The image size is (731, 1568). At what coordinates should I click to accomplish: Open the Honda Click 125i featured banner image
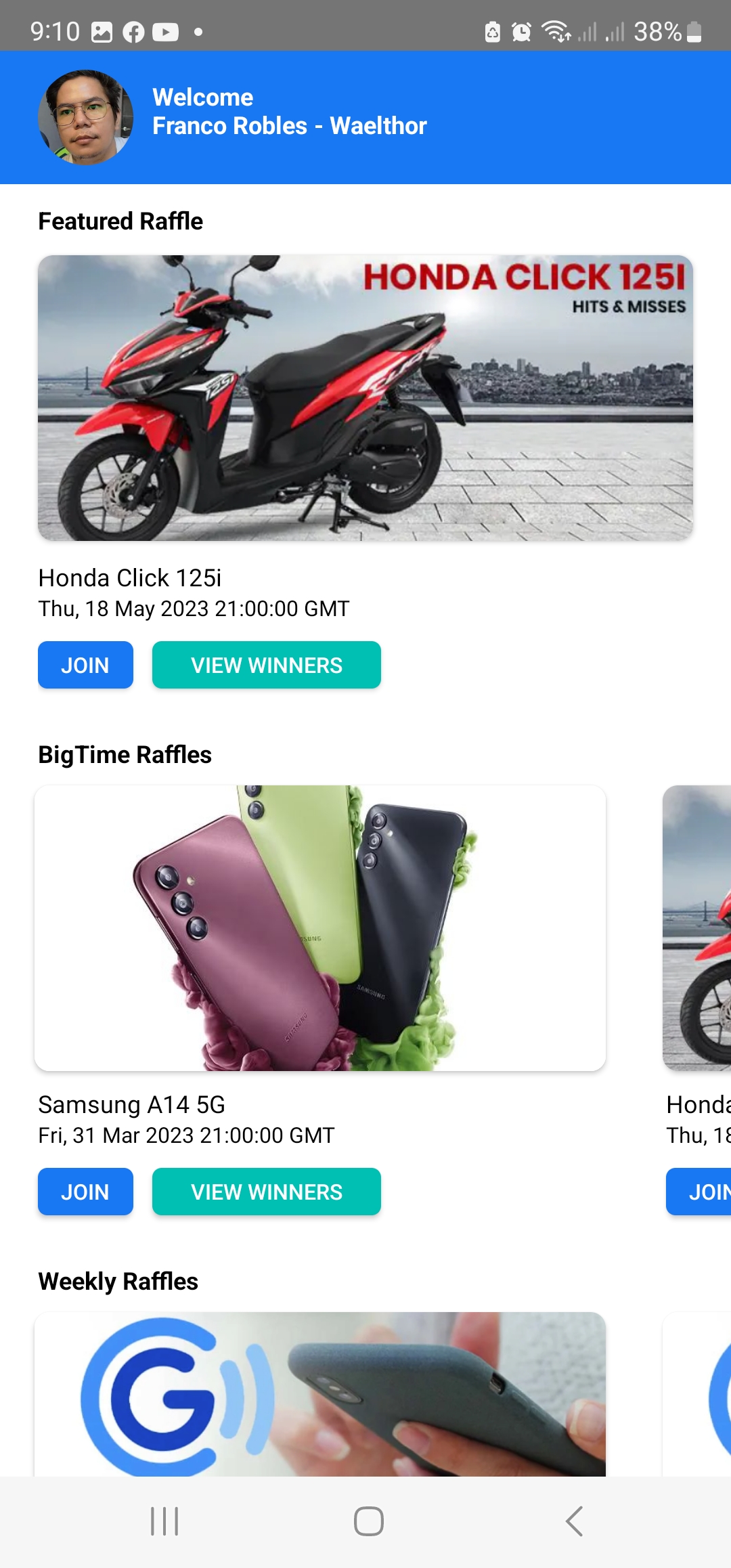(x=365, y=398)
